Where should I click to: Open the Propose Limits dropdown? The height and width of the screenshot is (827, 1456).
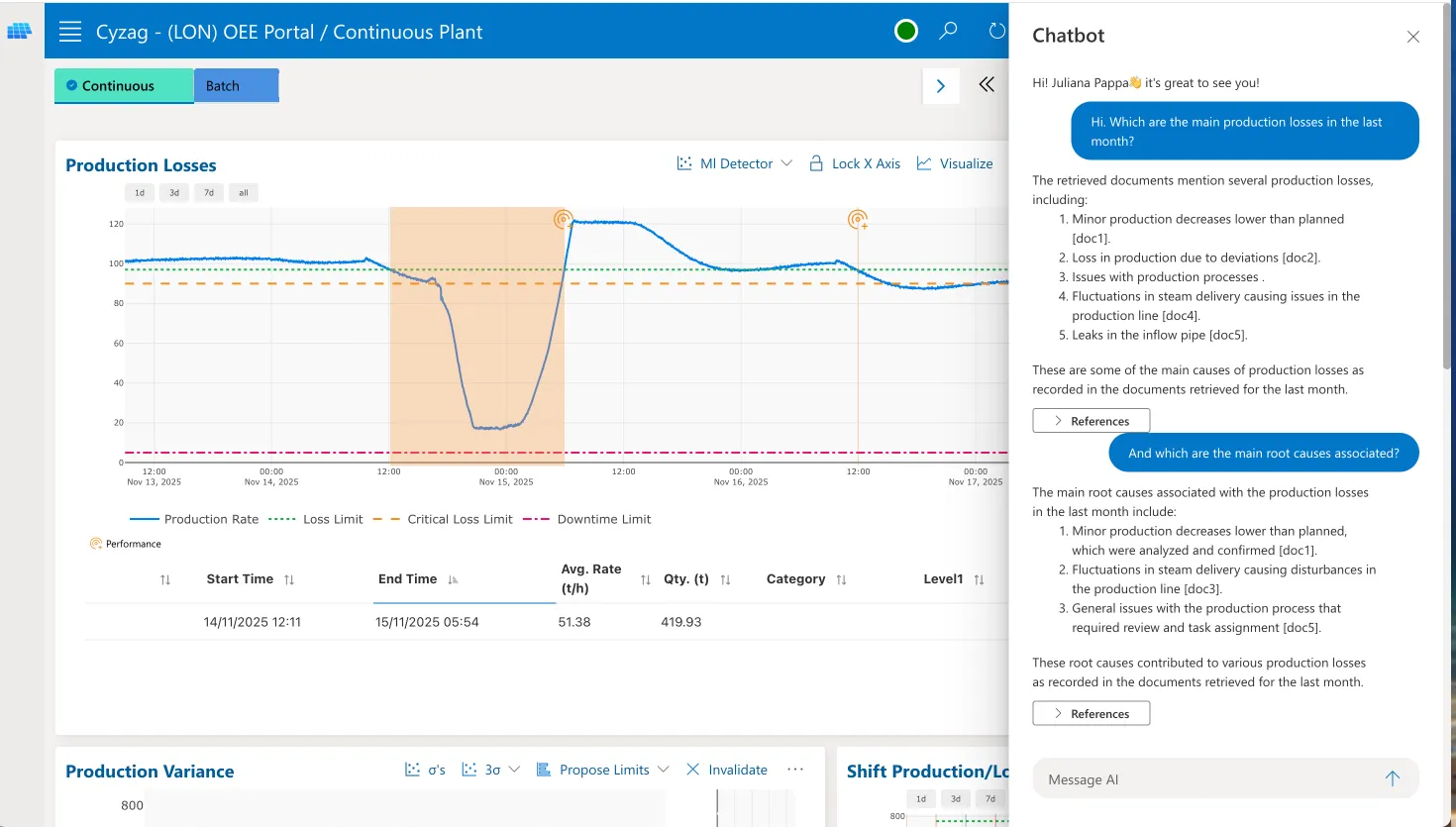(602, 770)
